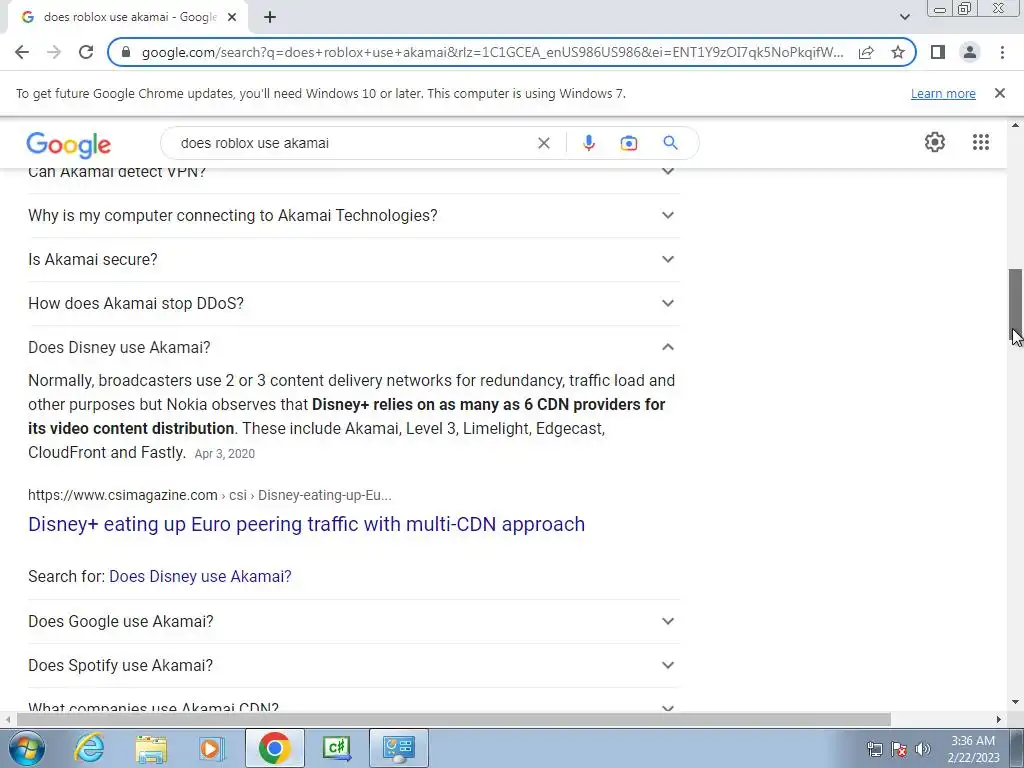1024x768 pixels.
Task: Expand 'Can Akamai detect VPN?' question
Action: (x=353, y=172)
